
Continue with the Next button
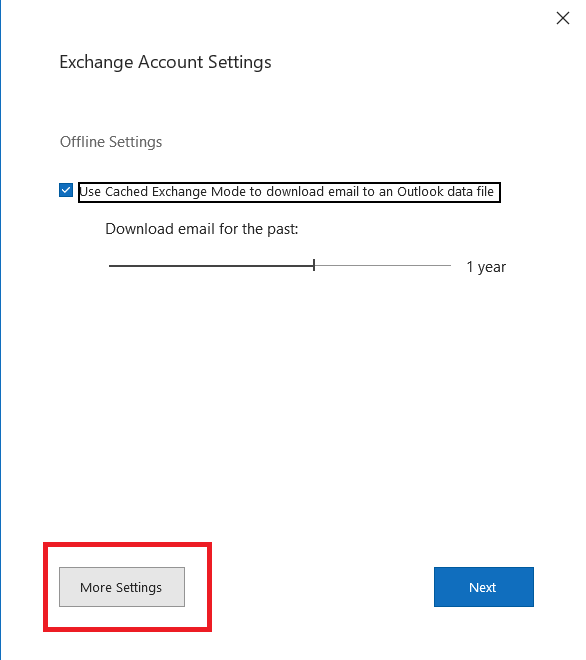[x=484, y=587]
